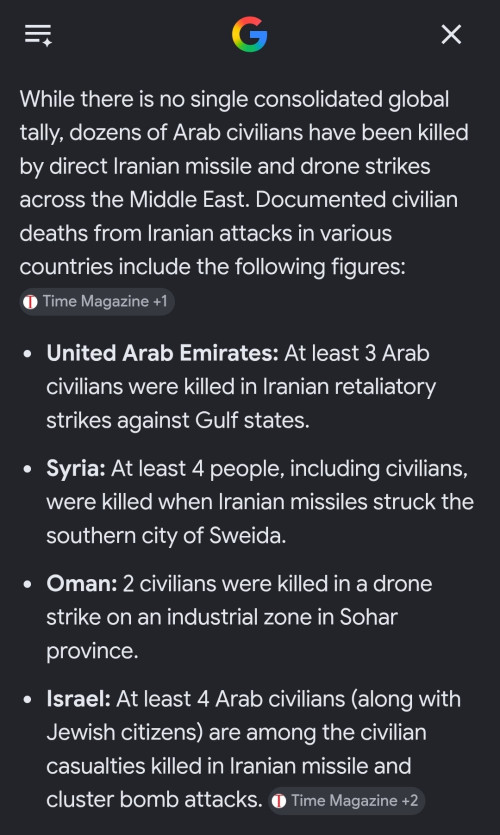The image size is (500, 835).
Task: Close the AI answer panel with X
Action: [451, 35]
